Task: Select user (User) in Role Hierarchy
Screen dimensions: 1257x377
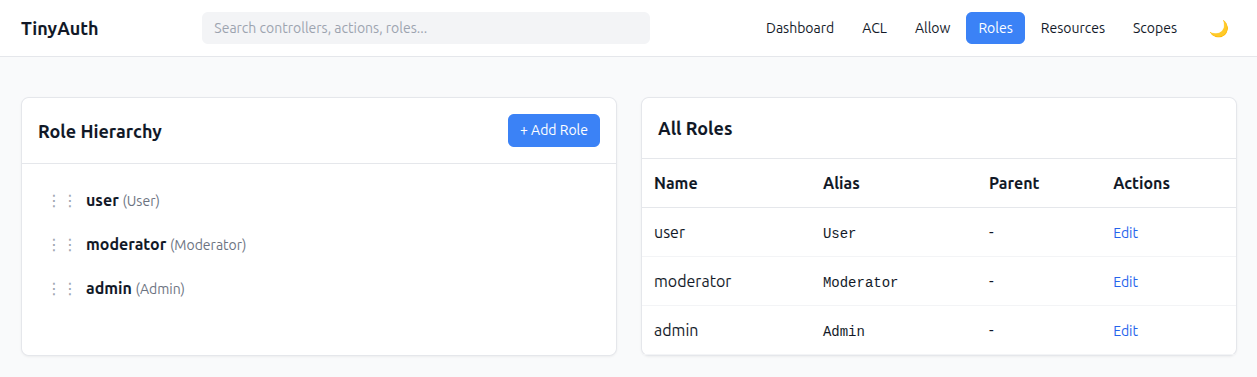Action: [123, 201]
